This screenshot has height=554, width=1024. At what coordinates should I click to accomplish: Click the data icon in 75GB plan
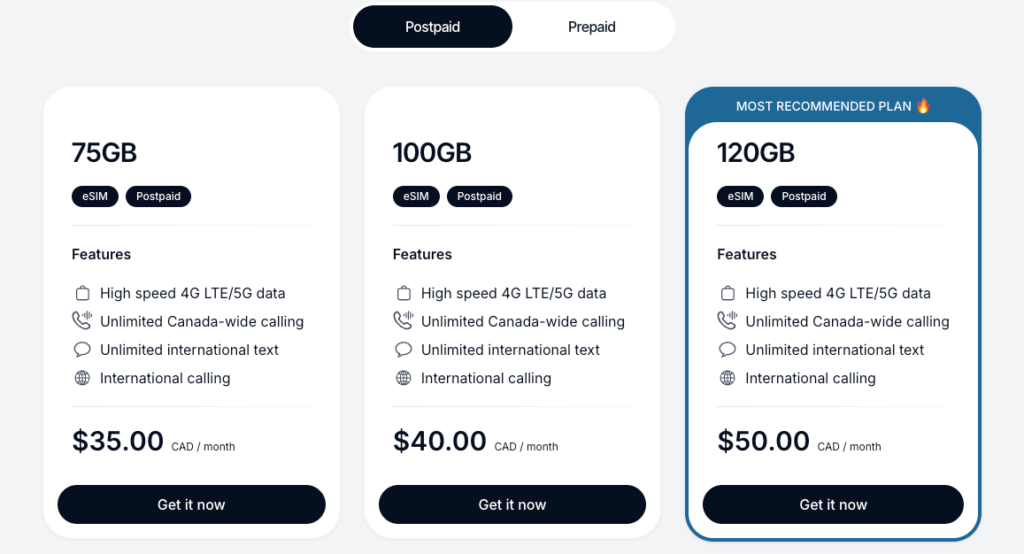point(82,294)
